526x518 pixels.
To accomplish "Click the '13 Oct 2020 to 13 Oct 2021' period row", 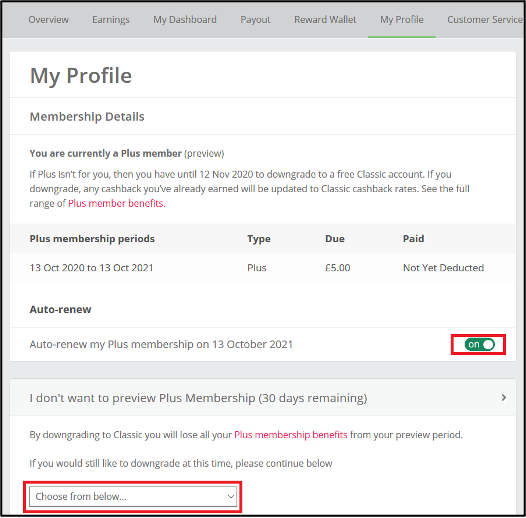I will coord(263,268).
